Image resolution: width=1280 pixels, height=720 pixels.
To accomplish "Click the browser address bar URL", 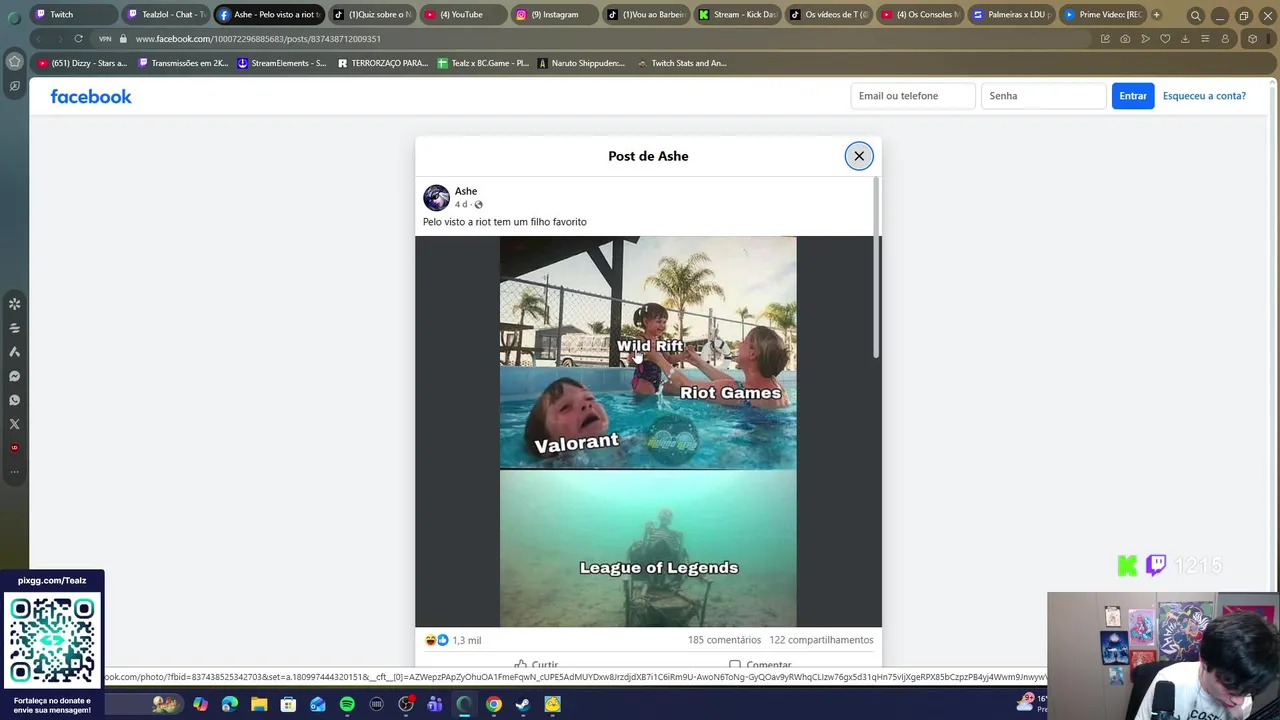I will 258,39.
